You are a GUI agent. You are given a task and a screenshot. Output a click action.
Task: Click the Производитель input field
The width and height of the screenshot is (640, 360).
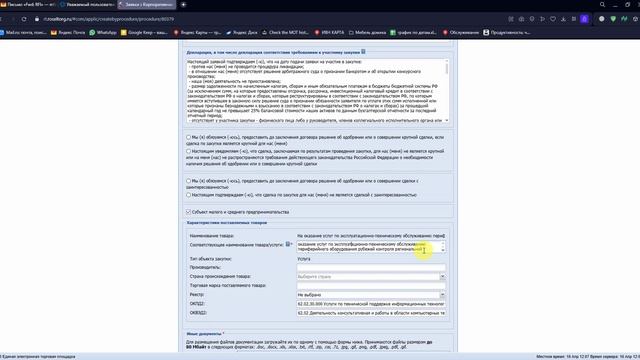click(x=371, y=267)
